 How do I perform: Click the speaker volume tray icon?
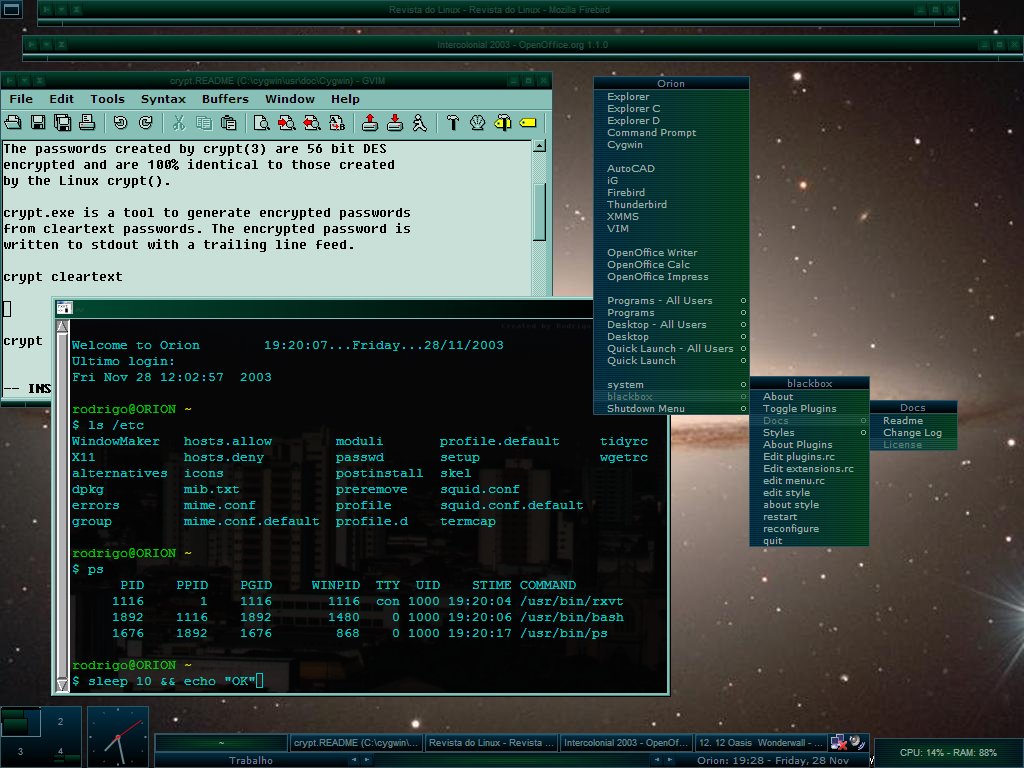tap(857, 743)
